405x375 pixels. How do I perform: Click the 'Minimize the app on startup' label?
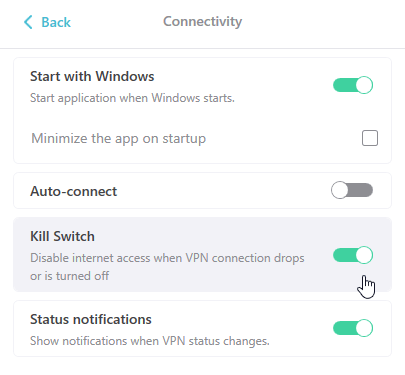click(x=118, y=138)
